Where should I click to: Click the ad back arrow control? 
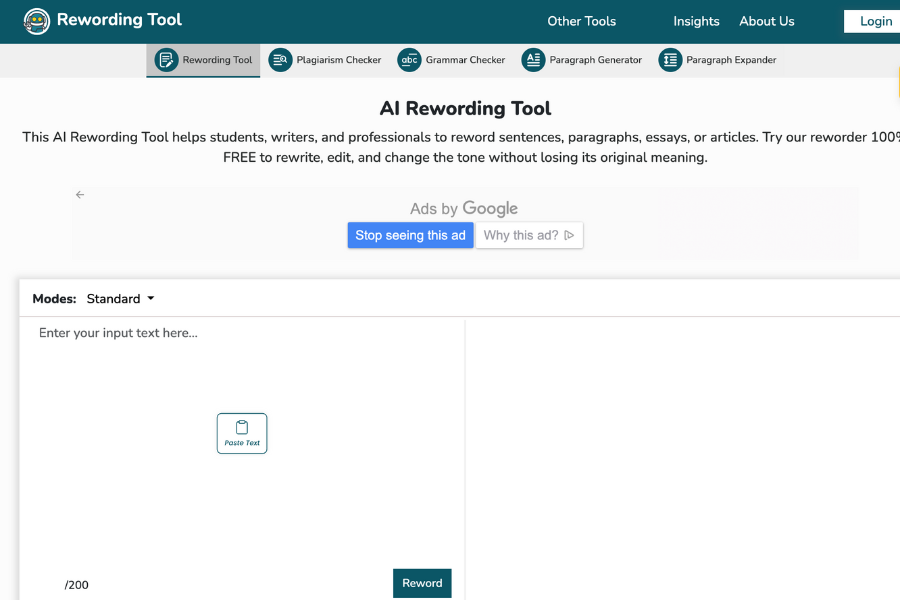pyautogui.click(x=80, y=194)
